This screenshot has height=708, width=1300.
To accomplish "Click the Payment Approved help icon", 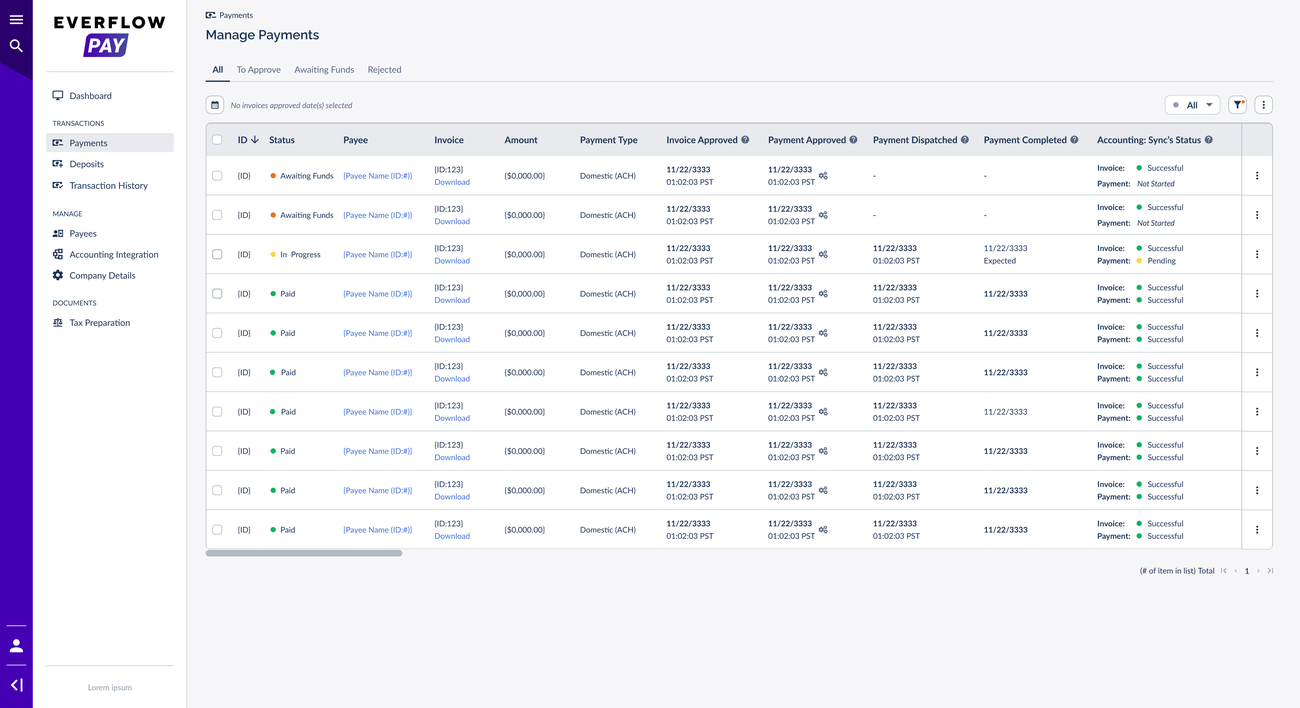I will 853,140.
